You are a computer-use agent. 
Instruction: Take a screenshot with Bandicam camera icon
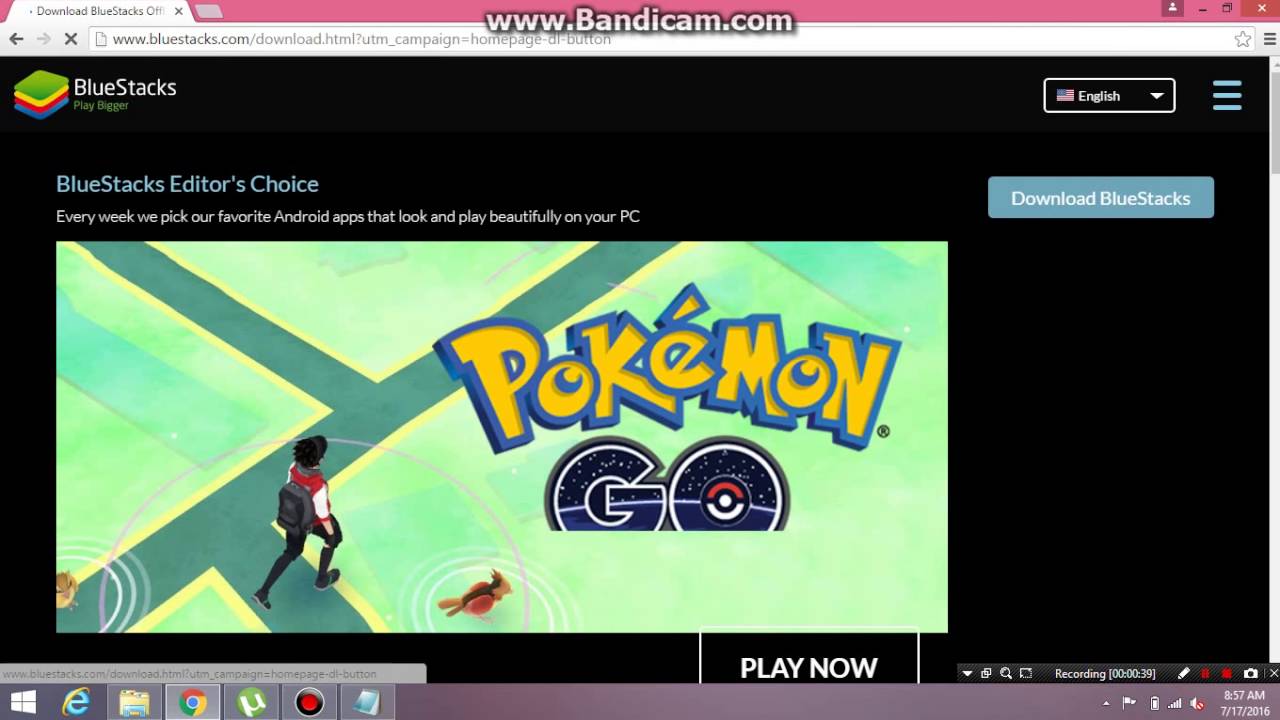1250,674
